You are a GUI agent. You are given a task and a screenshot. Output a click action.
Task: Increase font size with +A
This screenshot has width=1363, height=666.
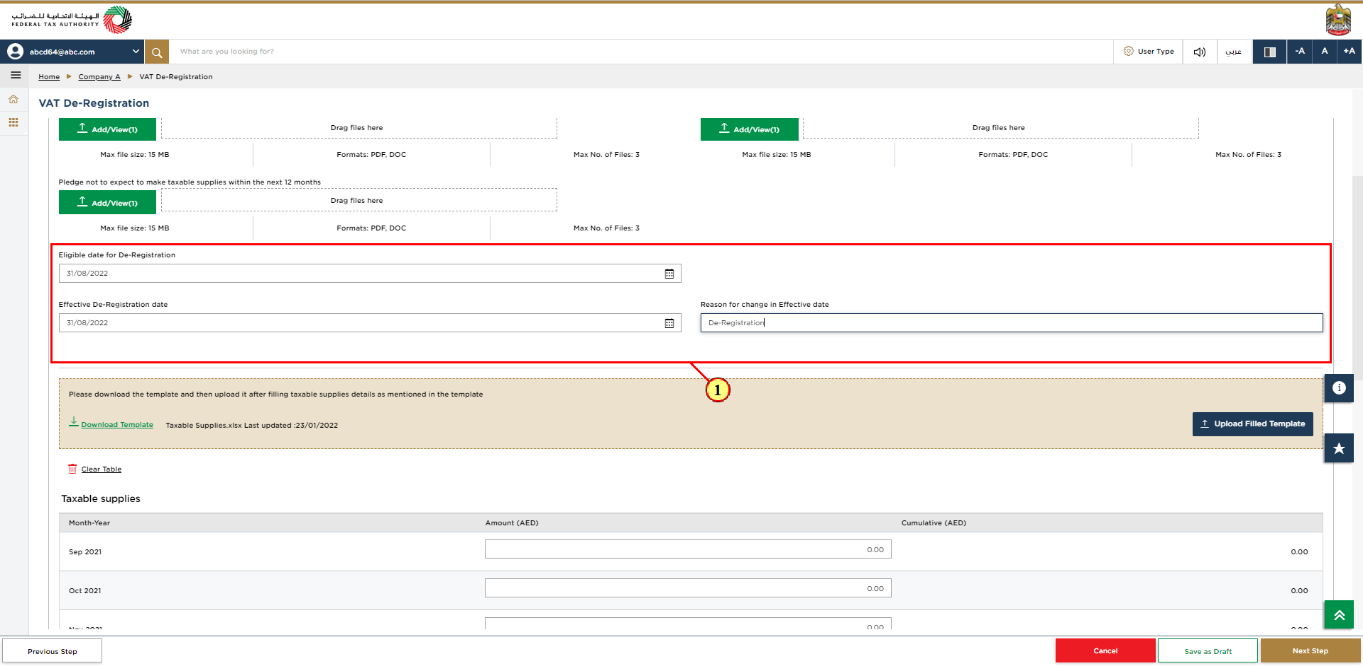tap(1349, 51)
